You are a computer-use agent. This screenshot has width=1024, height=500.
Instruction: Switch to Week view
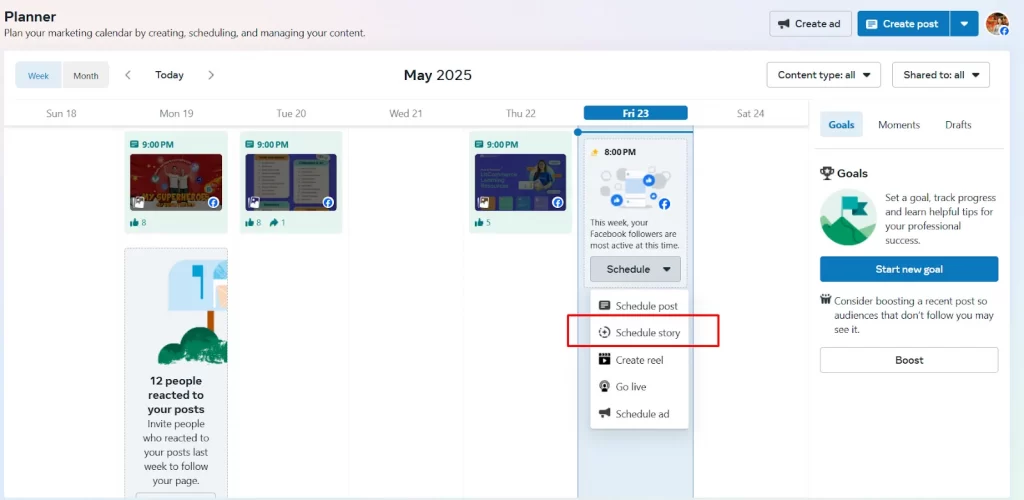39,75
